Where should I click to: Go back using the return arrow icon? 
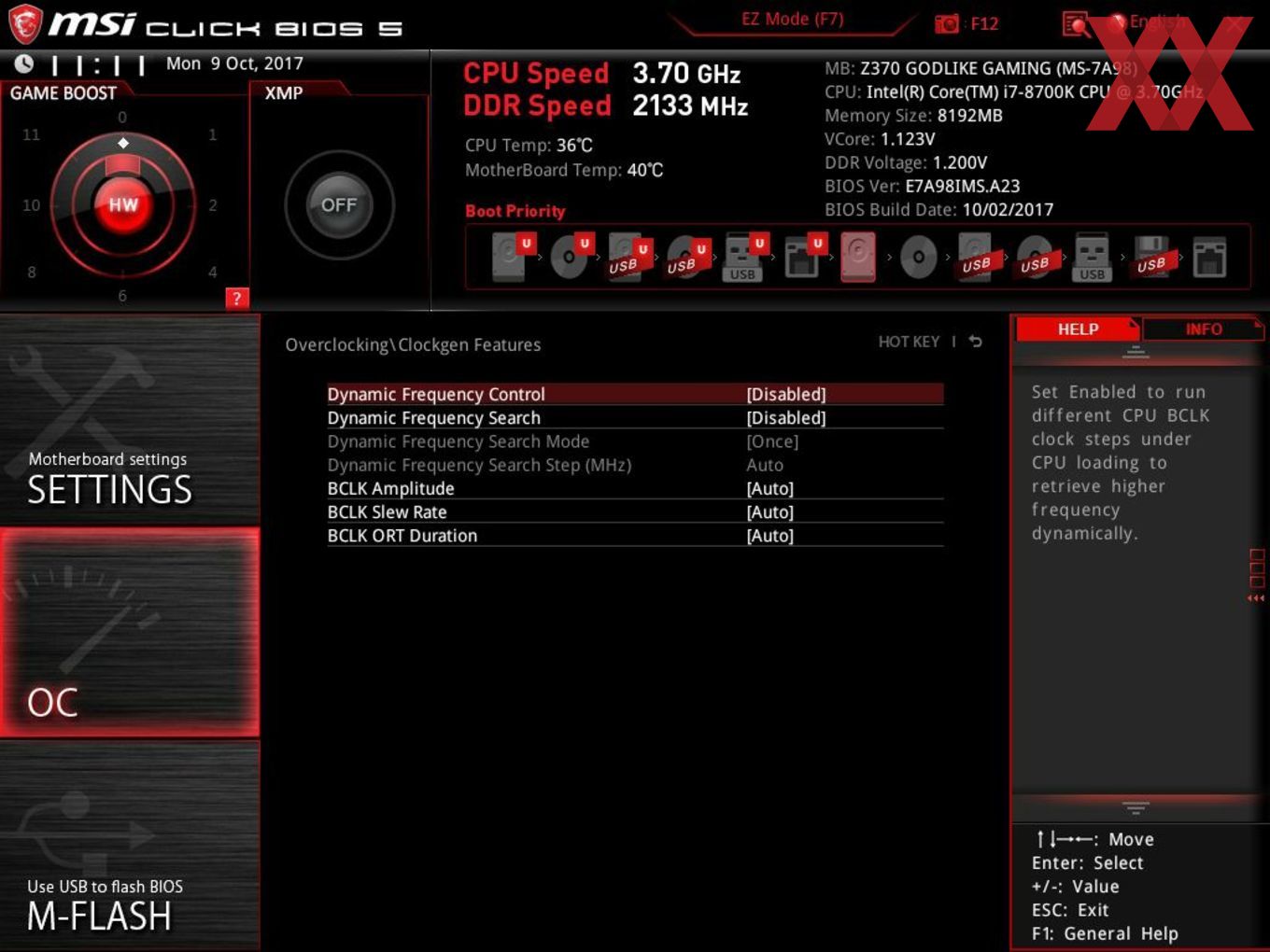click(976, 342)
